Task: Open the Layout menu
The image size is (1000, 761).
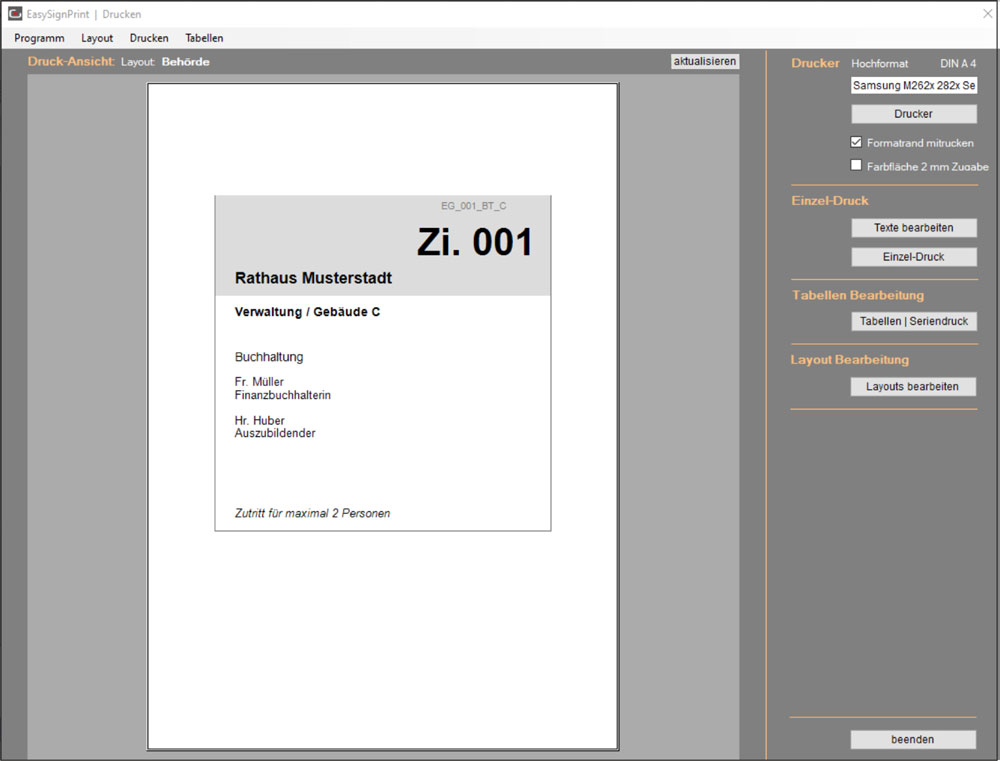Action: point(97,38)
